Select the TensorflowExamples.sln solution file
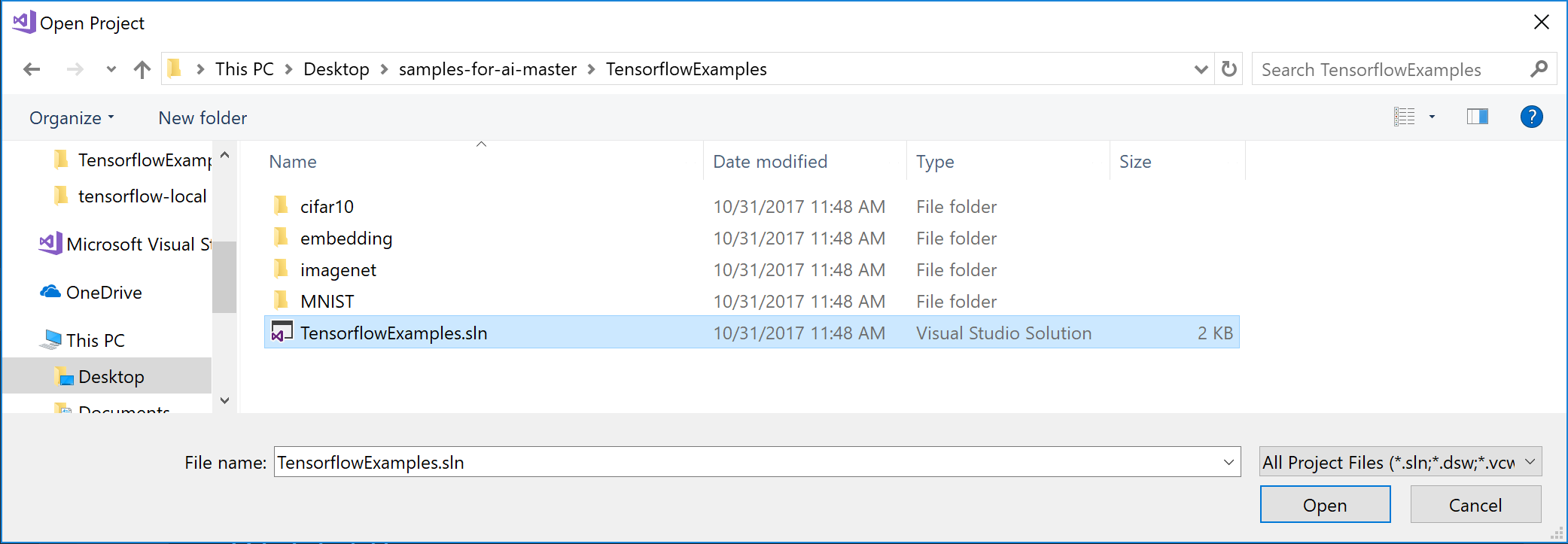Viewport: 1568px width, 544px height. pos(393,333)
